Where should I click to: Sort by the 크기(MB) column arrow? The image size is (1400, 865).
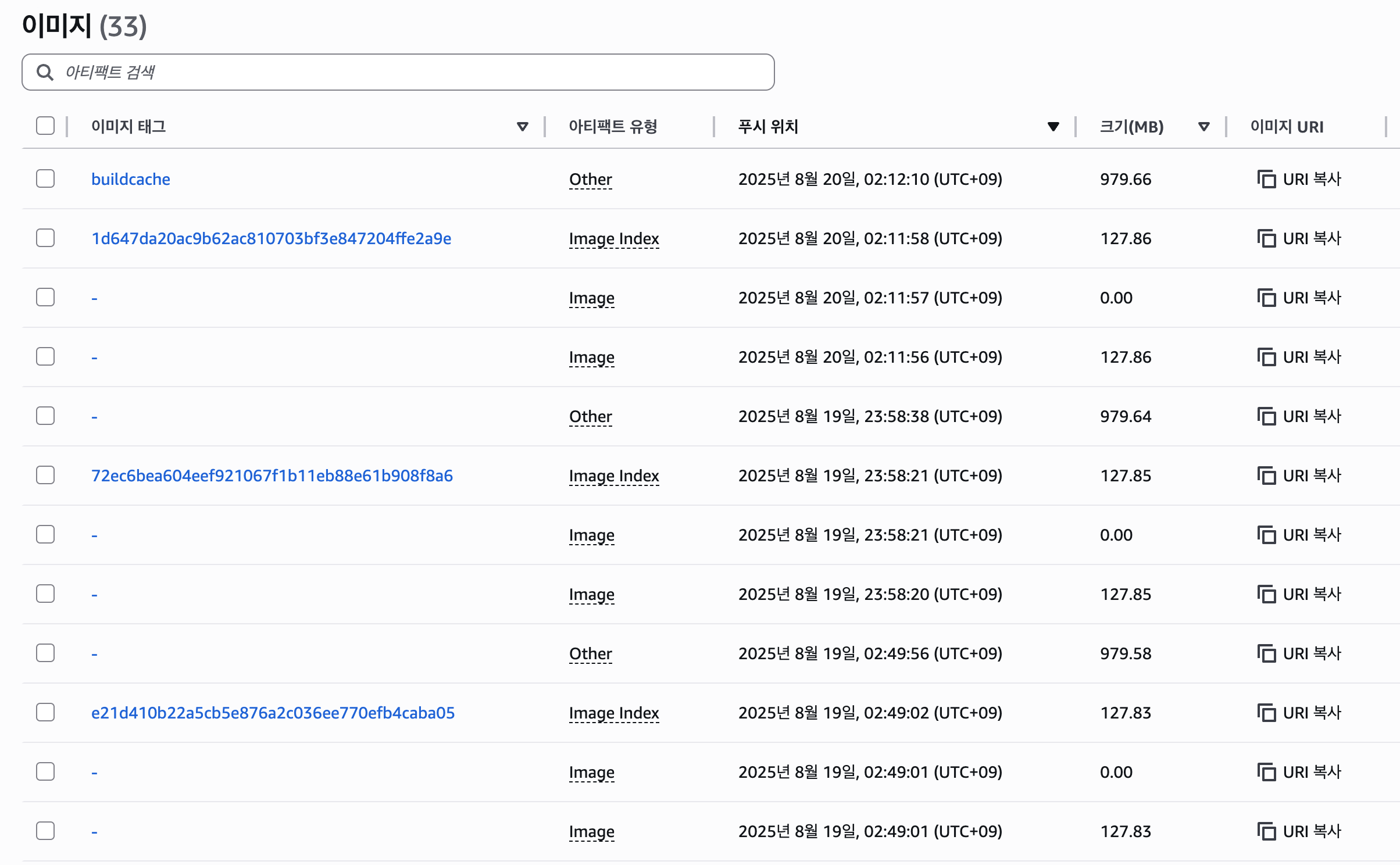coord(1203,126)
